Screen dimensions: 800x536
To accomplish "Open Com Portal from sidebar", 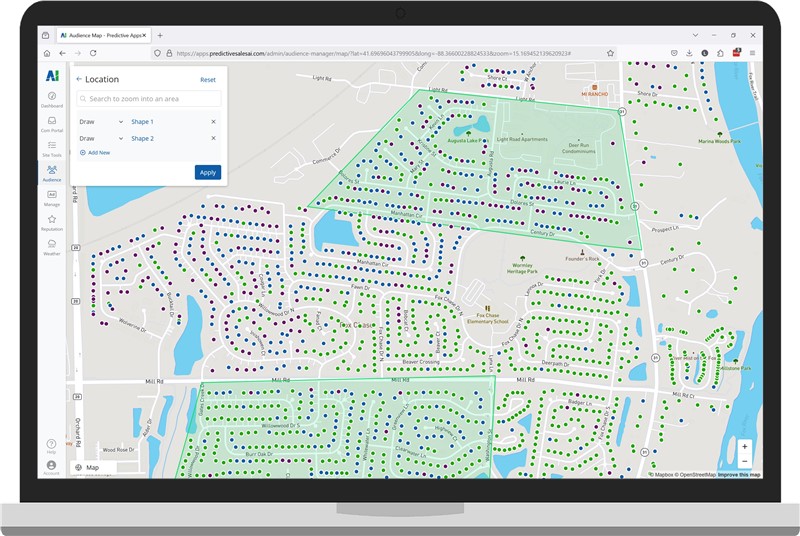I will coord(51,122).
